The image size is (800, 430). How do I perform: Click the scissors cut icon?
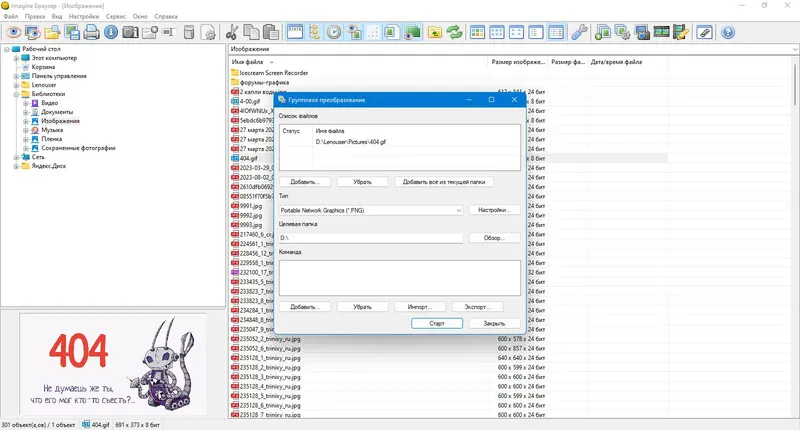point(232,33)
